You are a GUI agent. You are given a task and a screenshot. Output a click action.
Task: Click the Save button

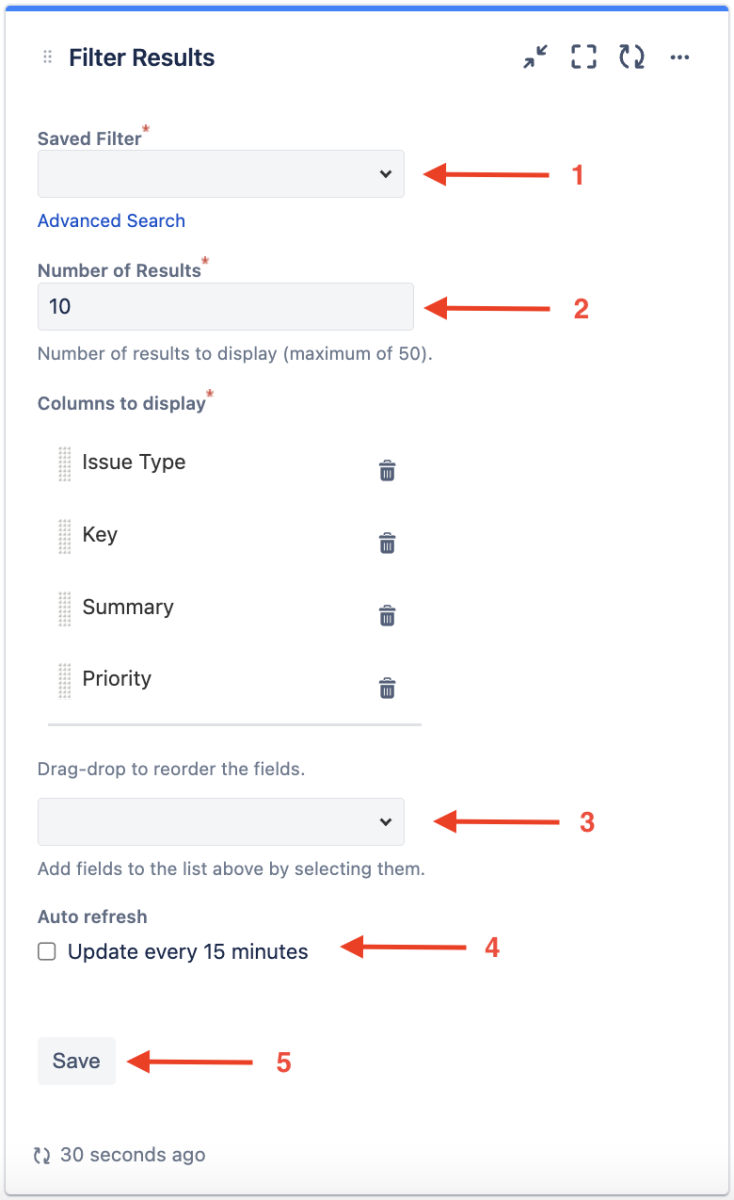[x=76, y=1061]
